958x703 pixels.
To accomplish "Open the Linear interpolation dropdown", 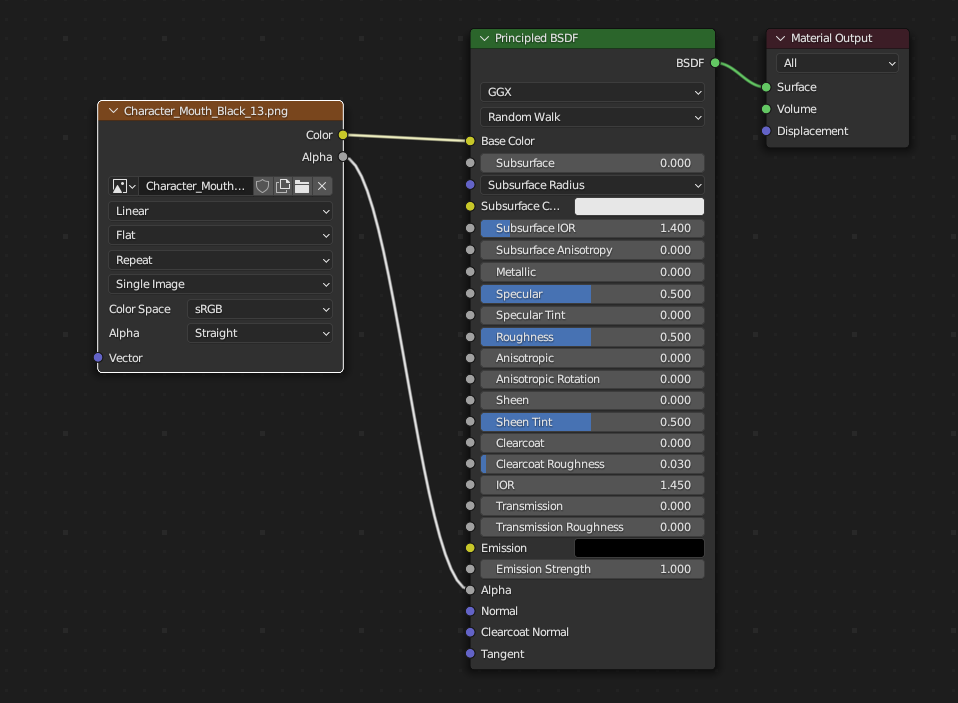I will 220,211.
